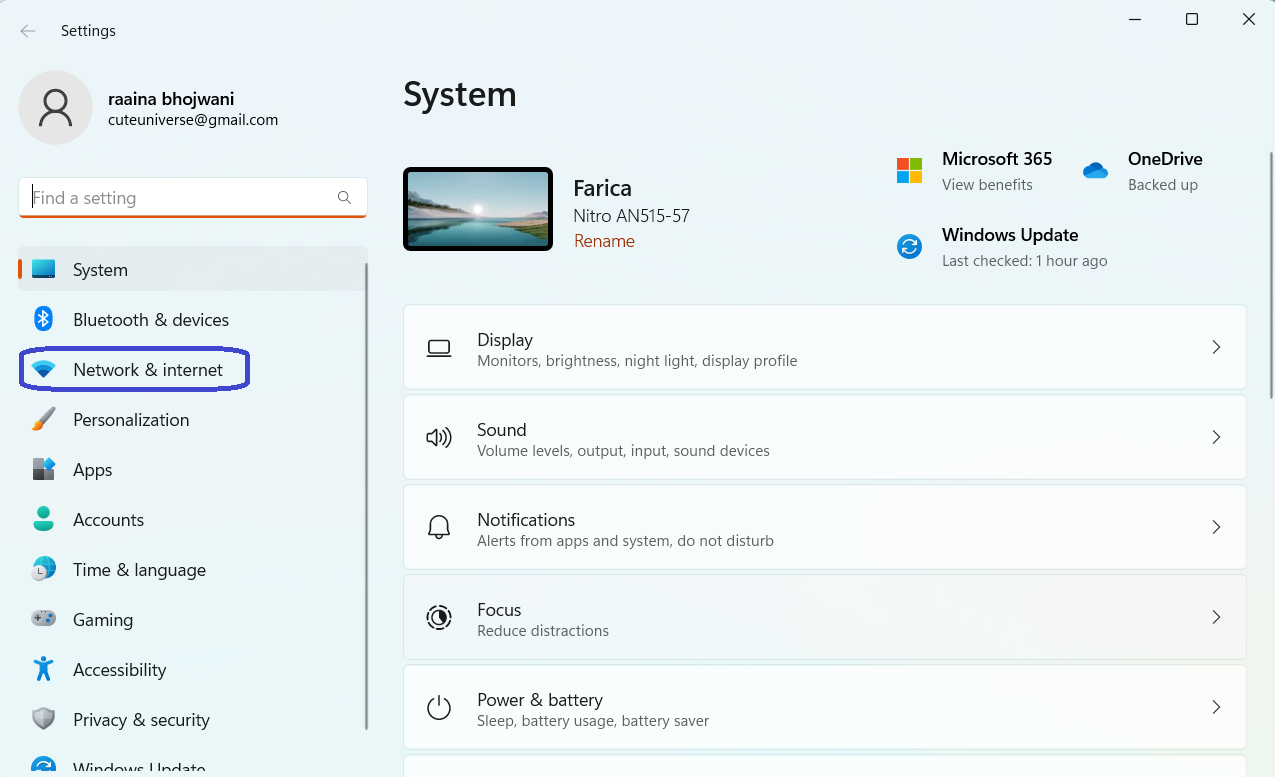The width and height of the screenshot is (1275, 777).
Task: Click the Personalization paintbrush icon
Action: tap(43, 420)
